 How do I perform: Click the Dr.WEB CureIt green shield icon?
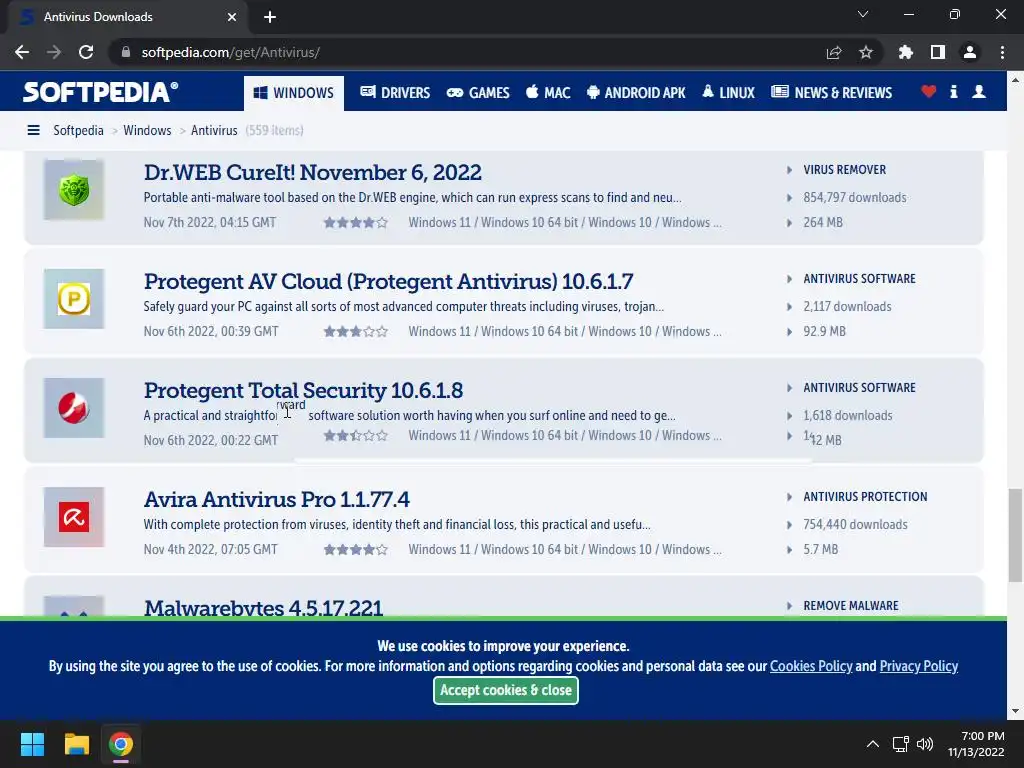(x=74, y=190)
